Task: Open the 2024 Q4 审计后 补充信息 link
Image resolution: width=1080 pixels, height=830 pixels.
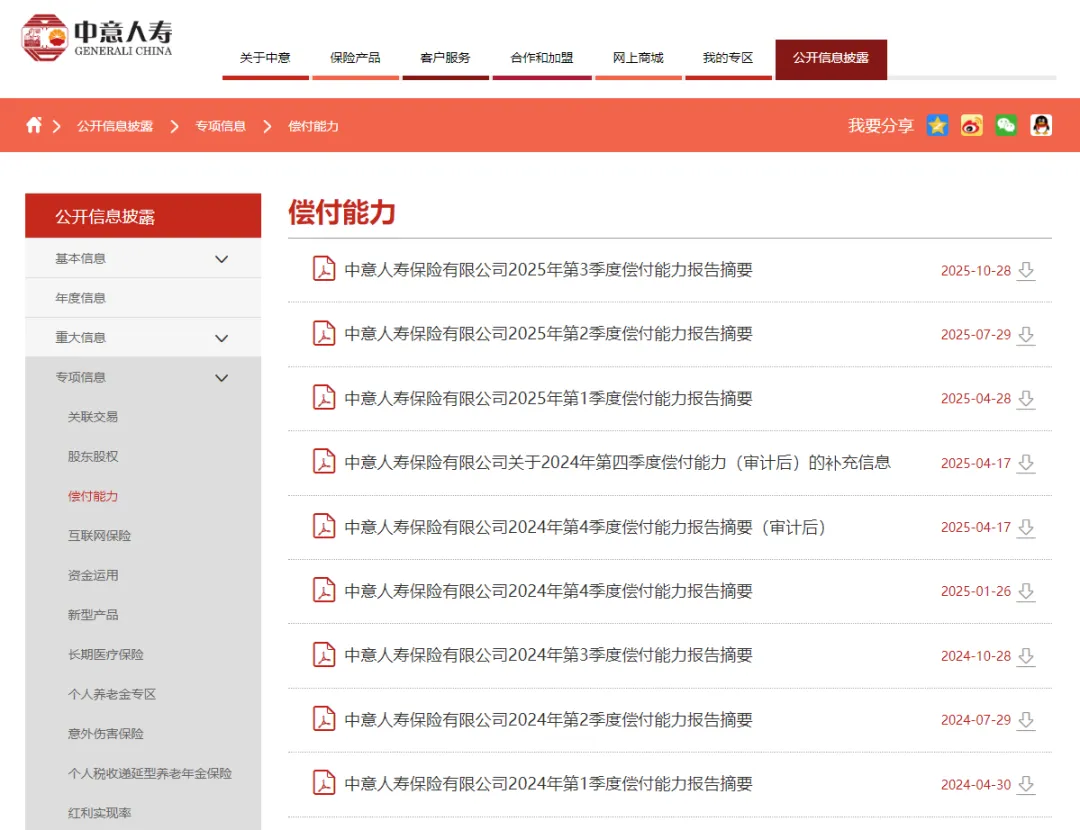Action: (617, 463)
